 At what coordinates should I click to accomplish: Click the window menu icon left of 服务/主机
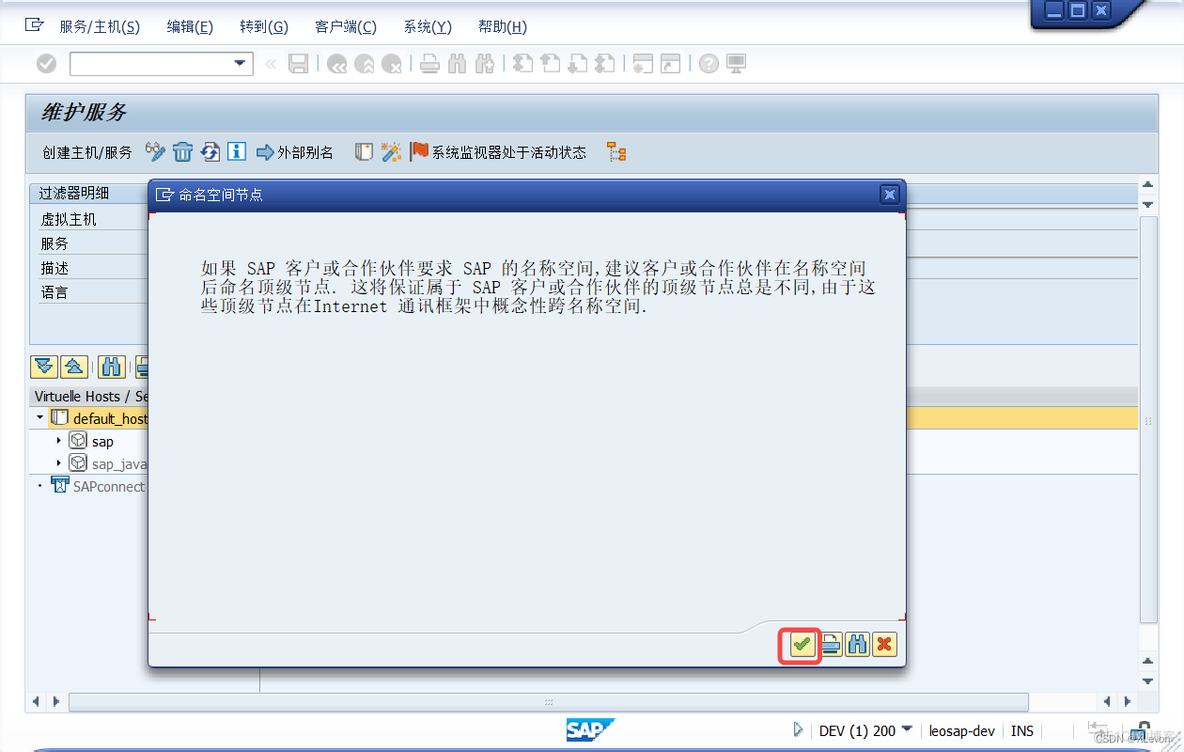click(34, 25)
